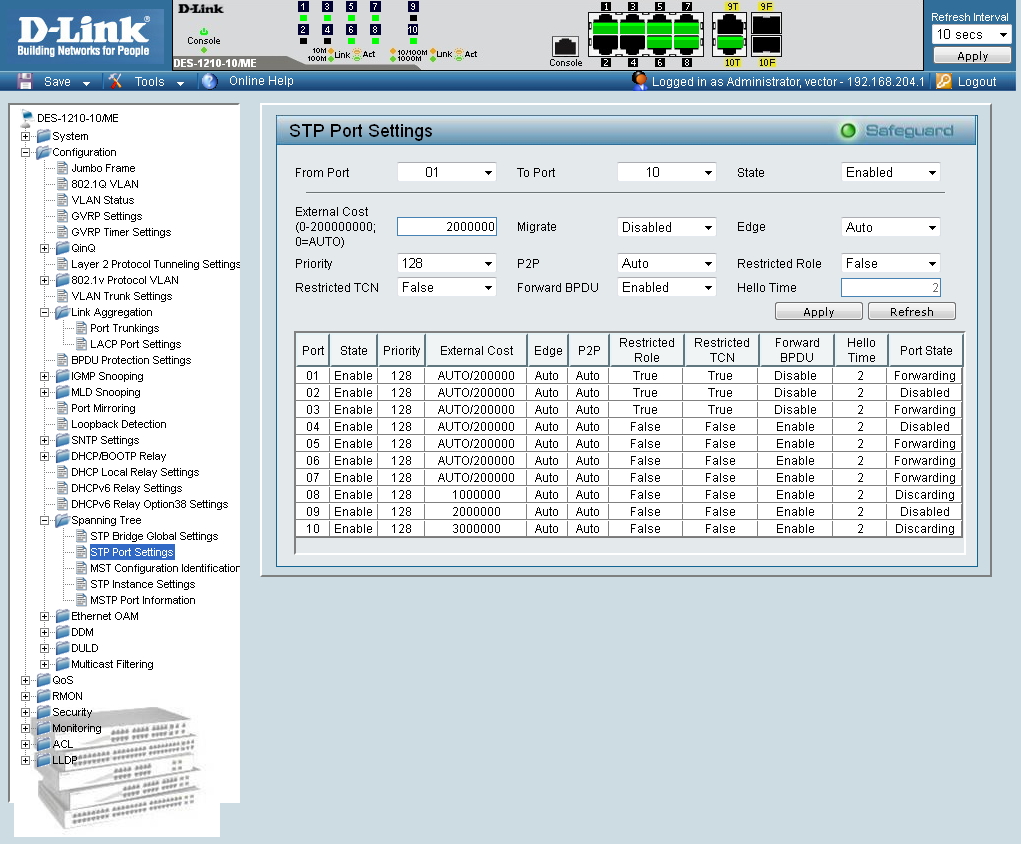Screen dimensions: 1021x844
Task: Click Apply under STP port settings
Action: click(818, 312)
